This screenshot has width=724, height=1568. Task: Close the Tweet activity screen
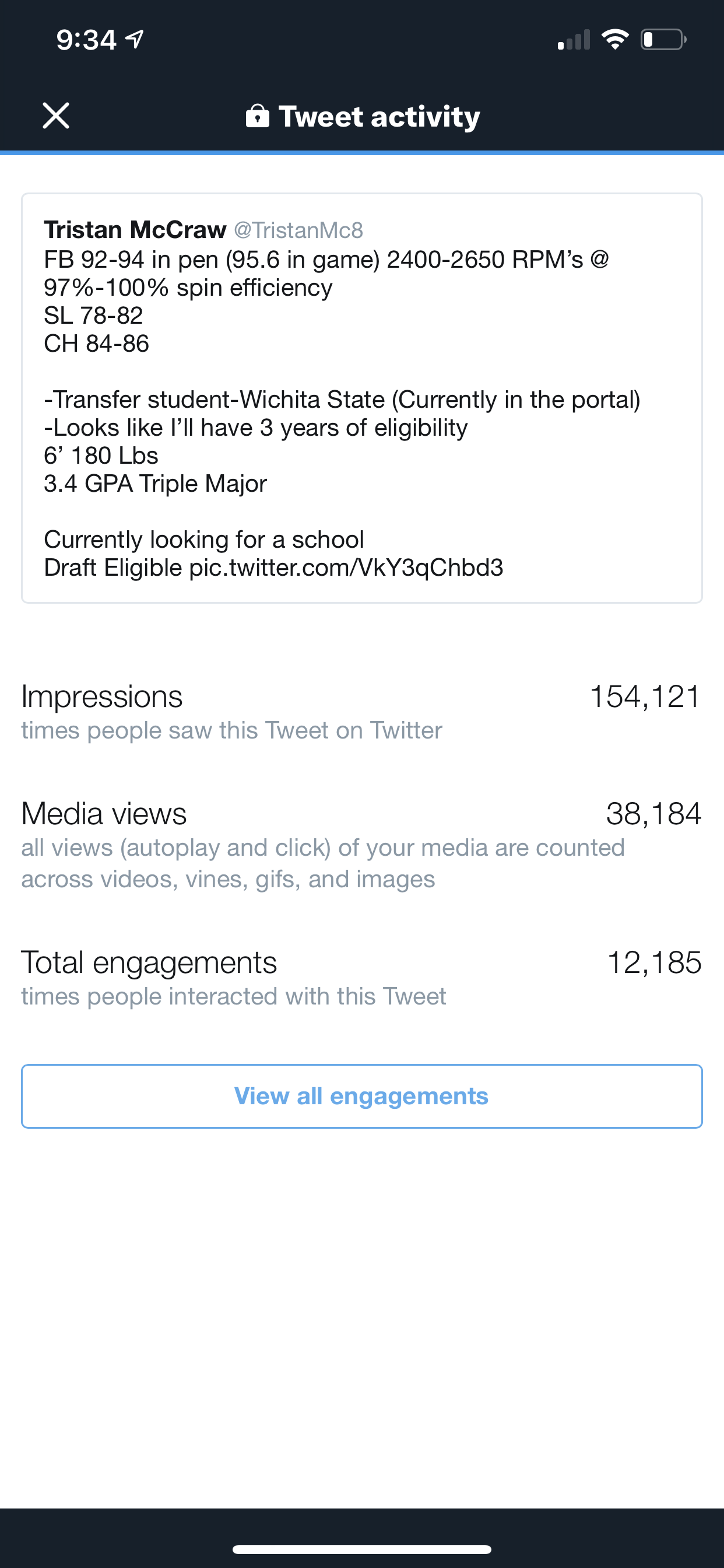coord(56,116)
